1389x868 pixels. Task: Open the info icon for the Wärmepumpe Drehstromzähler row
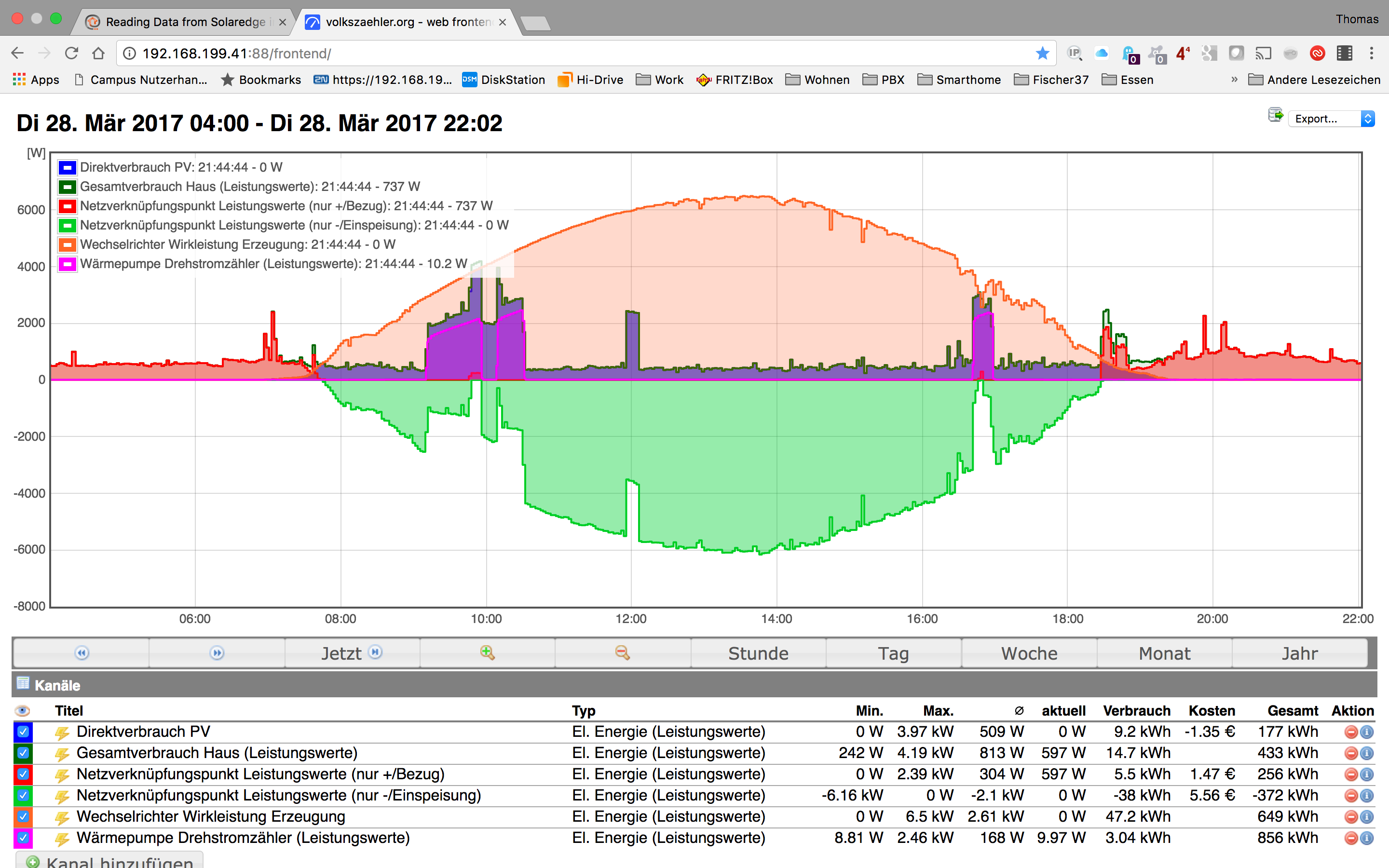[1367, 838]
